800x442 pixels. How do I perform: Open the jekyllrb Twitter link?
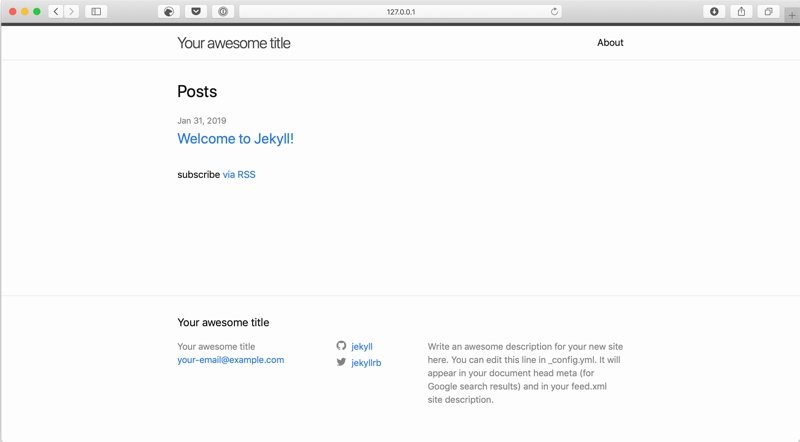pos(366,362)
